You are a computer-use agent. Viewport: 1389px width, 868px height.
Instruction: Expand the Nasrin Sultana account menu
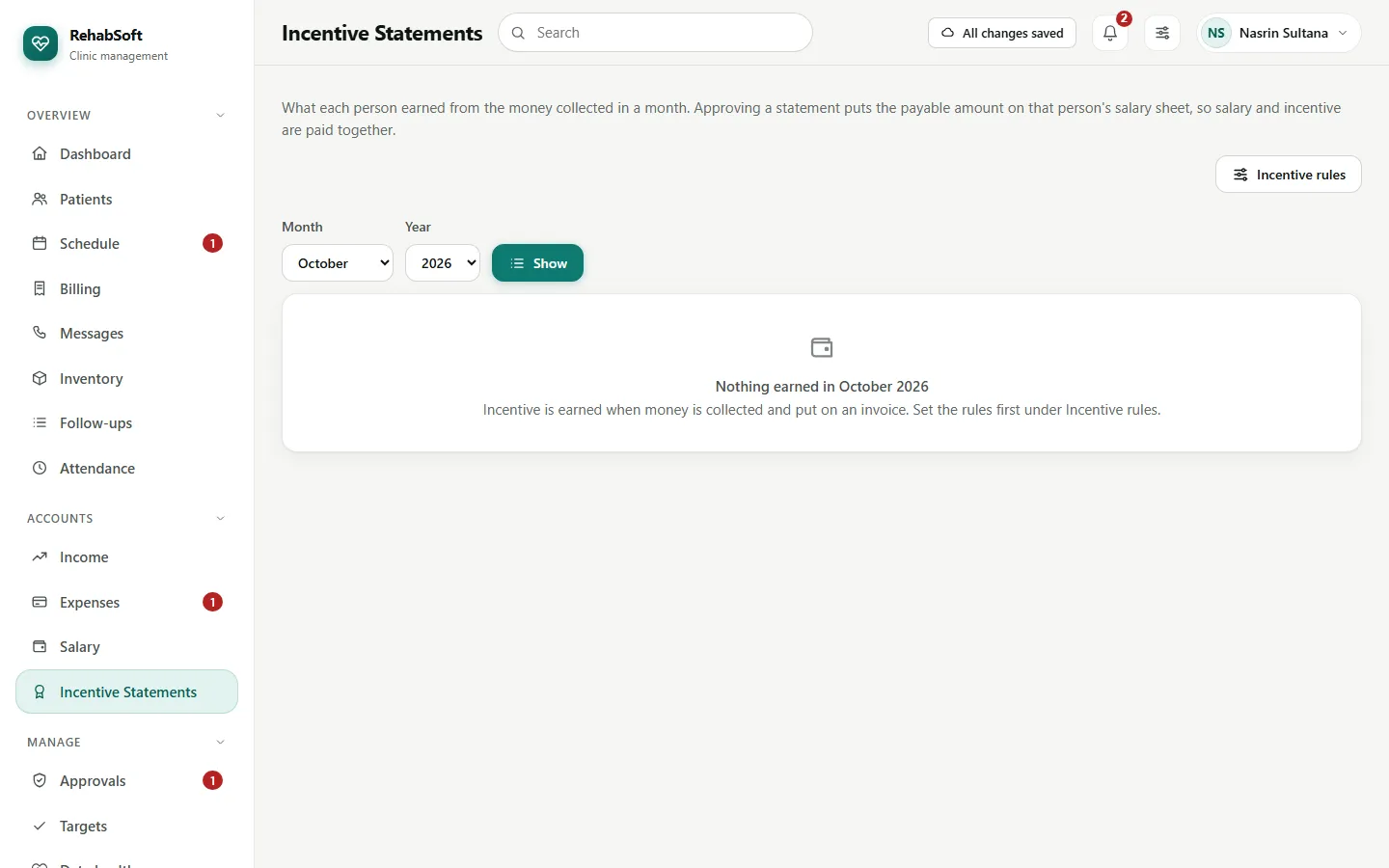tap(1279, 33)
